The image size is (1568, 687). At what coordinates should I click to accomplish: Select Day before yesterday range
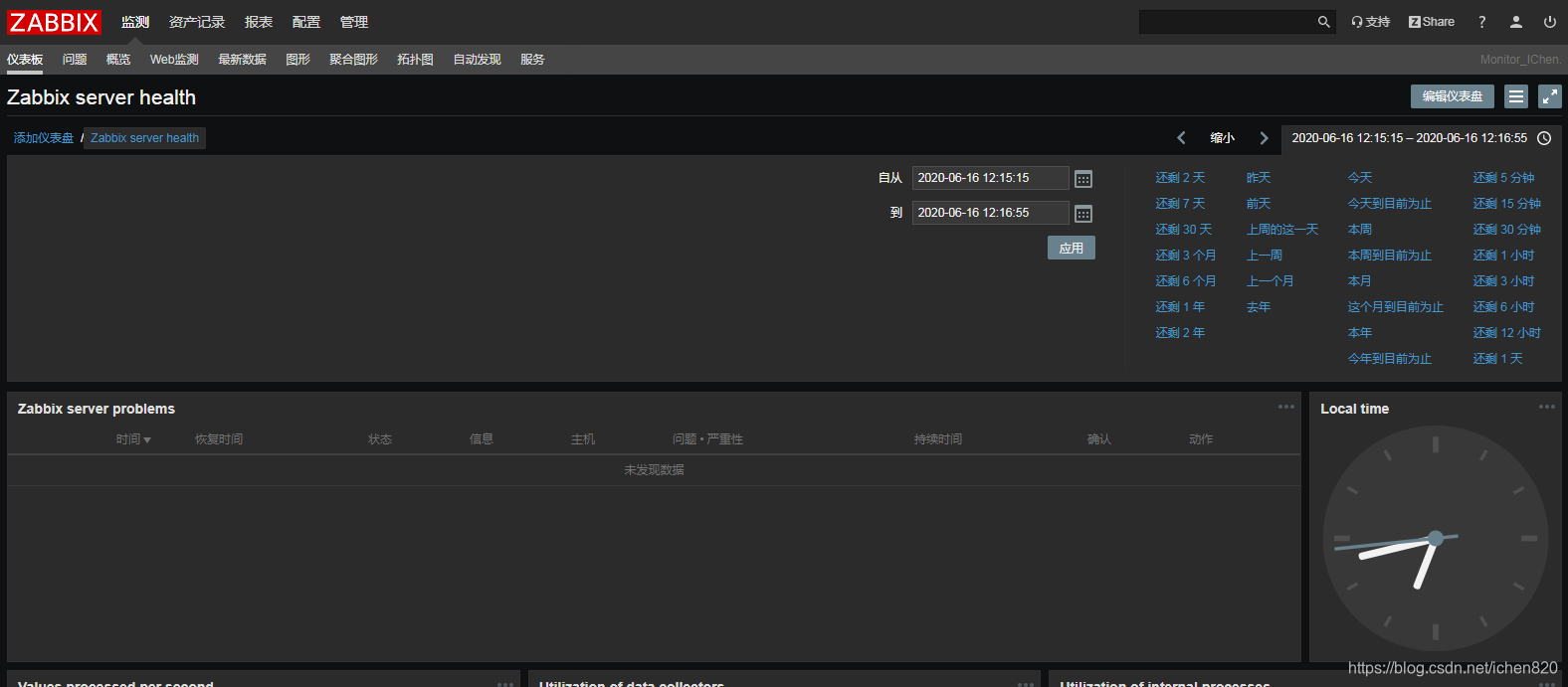point(1259,204)
